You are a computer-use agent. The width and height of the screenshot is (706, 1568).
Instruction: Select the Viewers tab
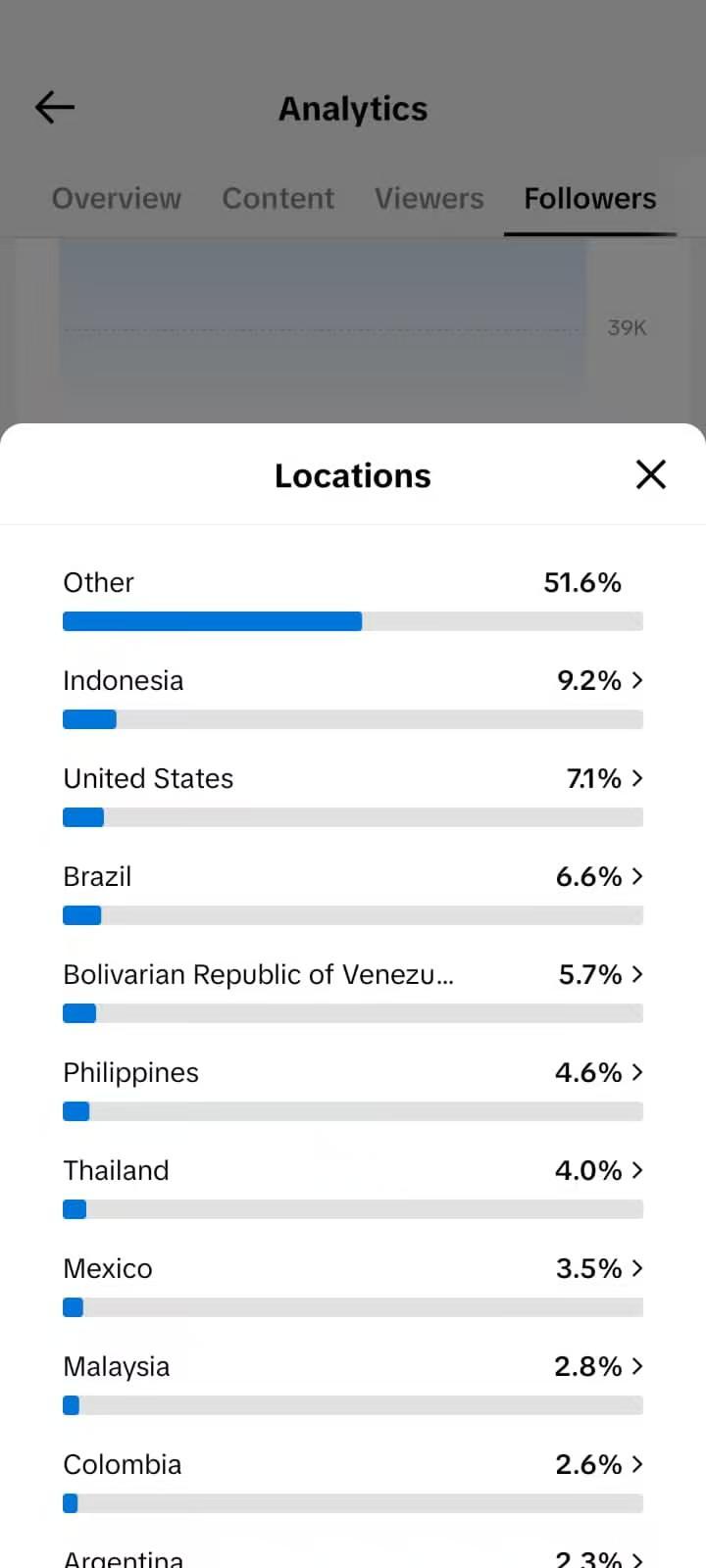[x=429, y=198]
